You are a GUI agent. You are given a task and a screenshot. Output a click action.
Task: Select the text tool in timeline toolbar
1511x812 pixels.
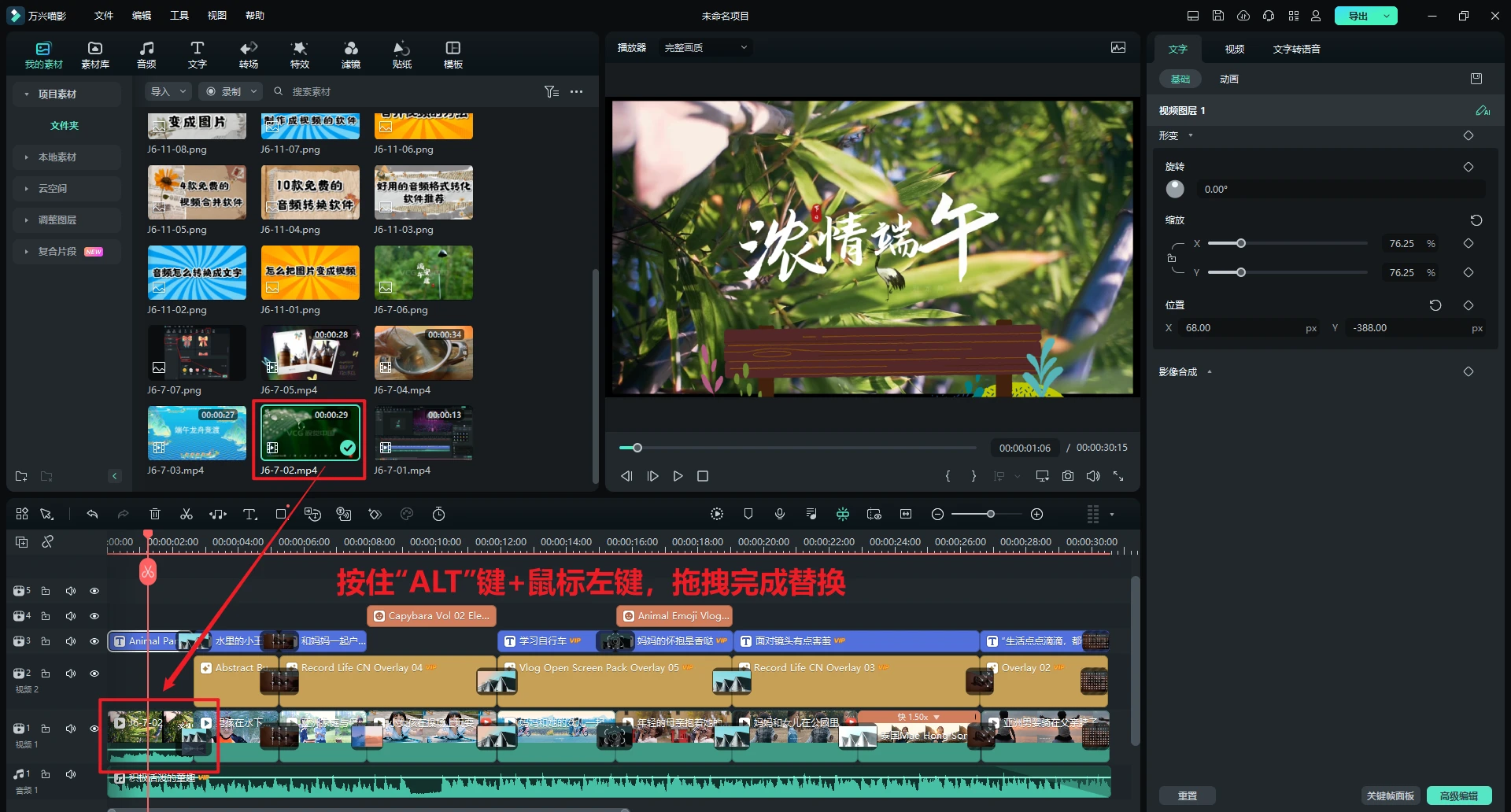click(250, 514)
